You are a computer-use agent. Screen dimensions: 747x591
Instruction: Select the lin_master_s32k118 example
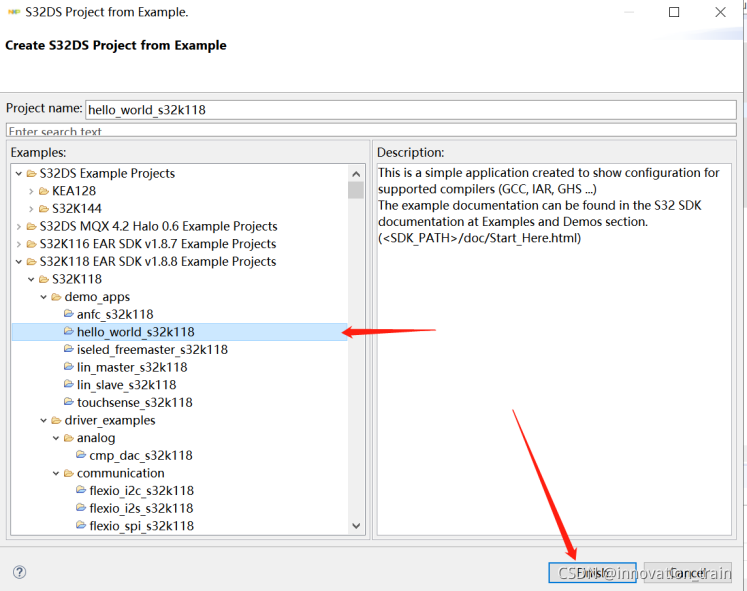(132, 367)
